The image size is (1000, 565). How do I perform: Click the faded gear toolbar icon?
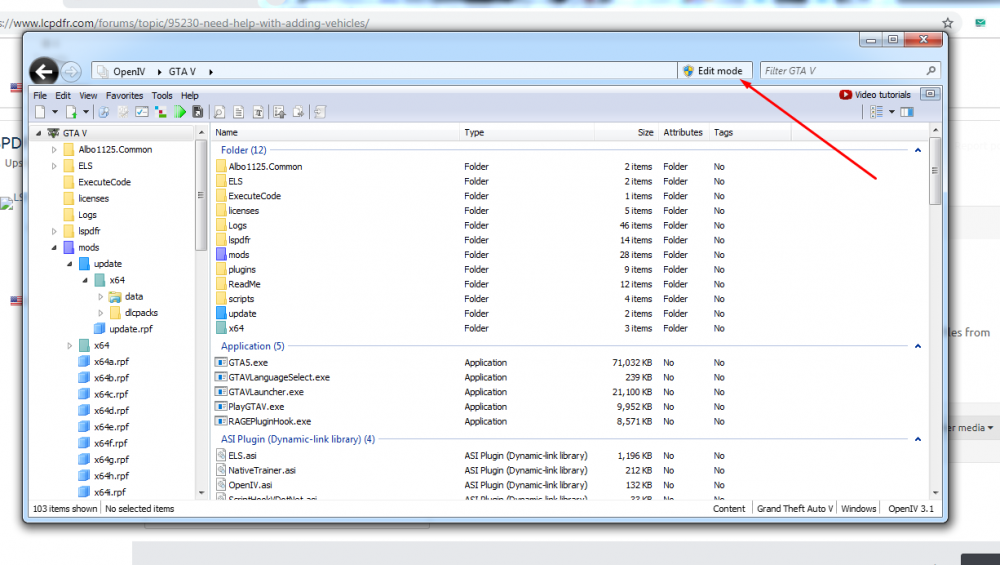click(123, 112)
